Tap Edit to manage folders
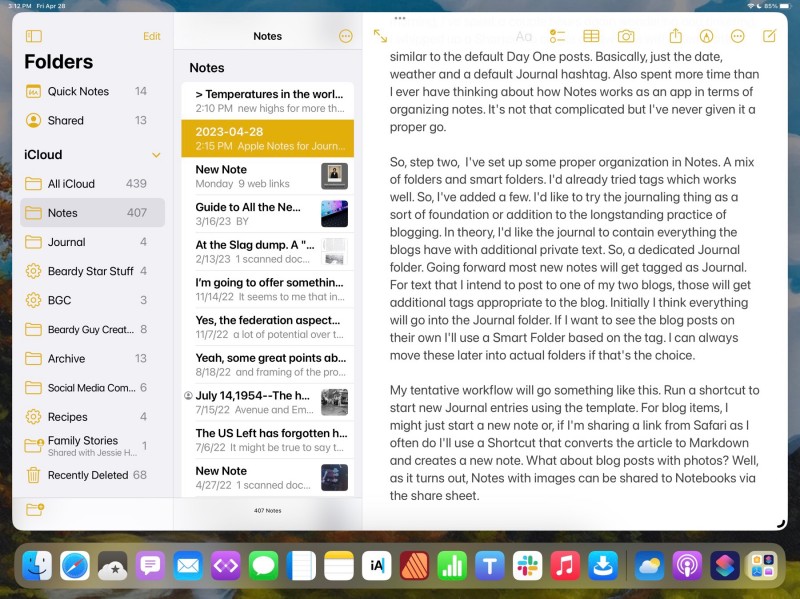The height and width of the screenshot is (599, 800). [151, 36]
